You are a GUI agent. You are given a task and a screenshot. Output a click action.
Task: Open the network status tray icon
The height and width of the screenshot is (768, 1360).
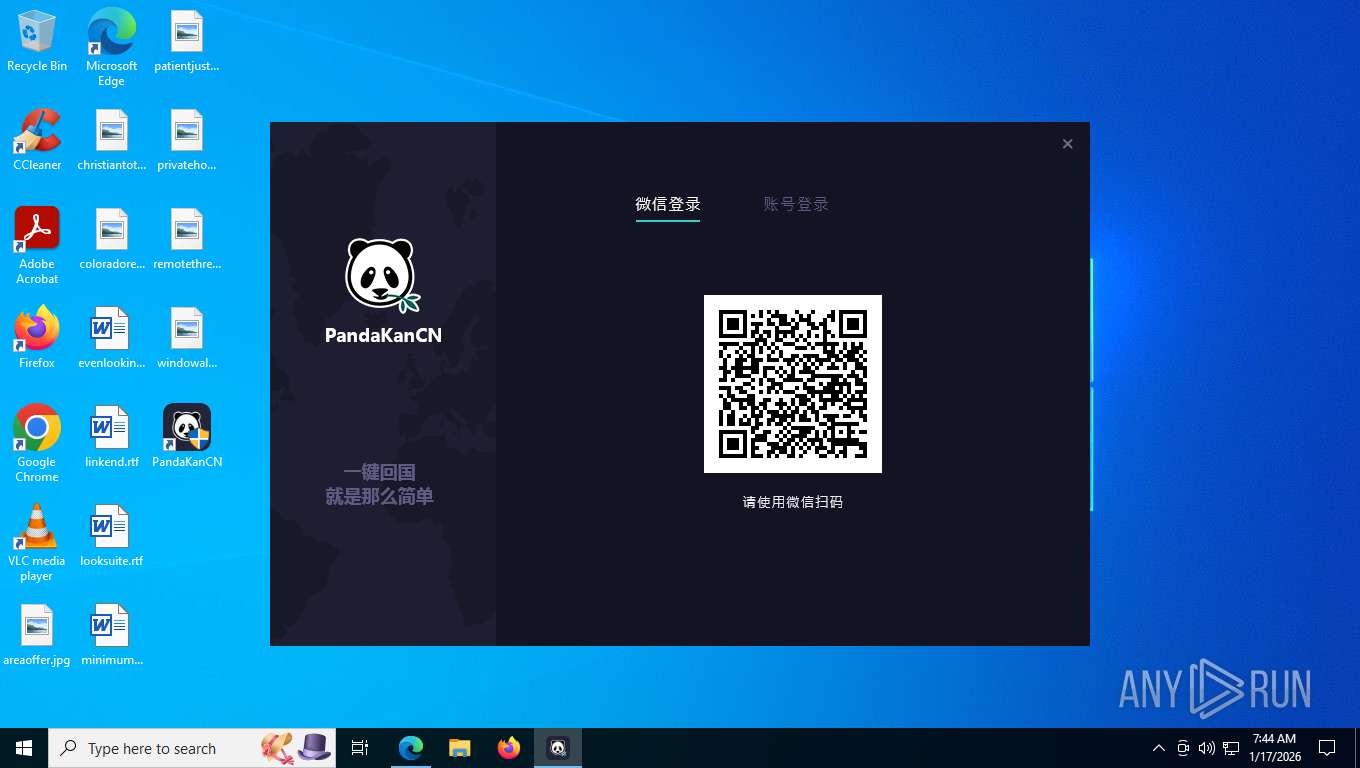coord(1231,748)
